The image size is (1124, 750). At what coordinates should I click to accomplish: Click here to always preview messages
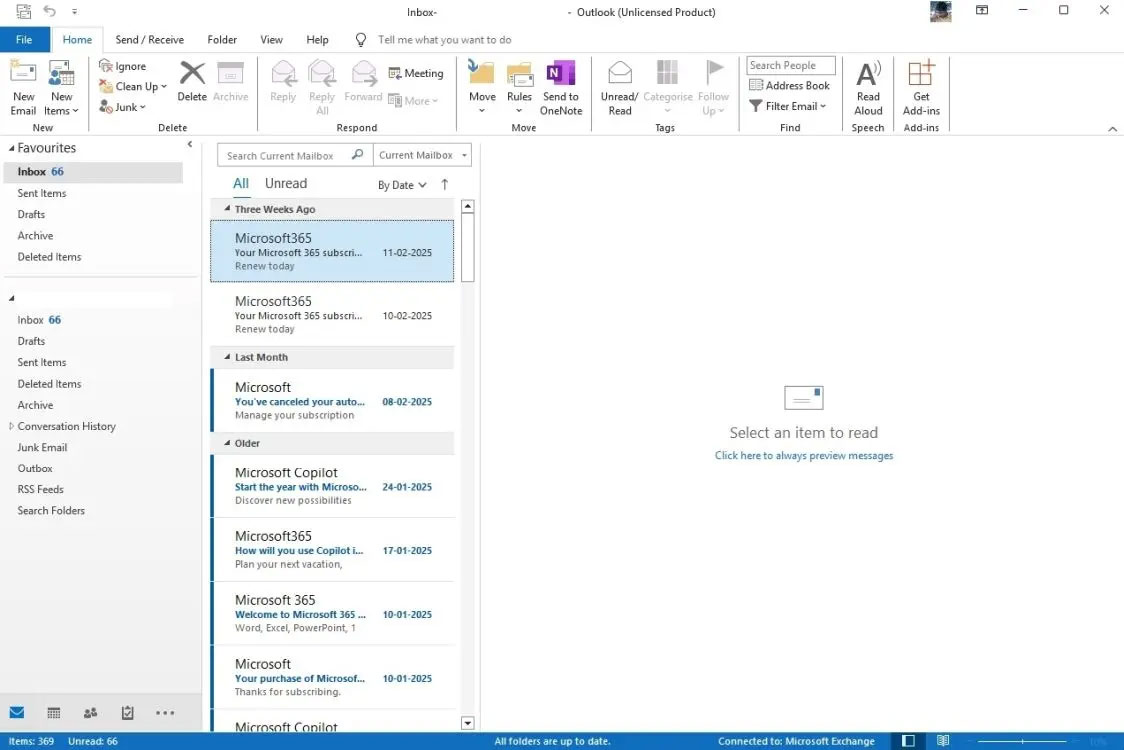(x=803, y=455)
